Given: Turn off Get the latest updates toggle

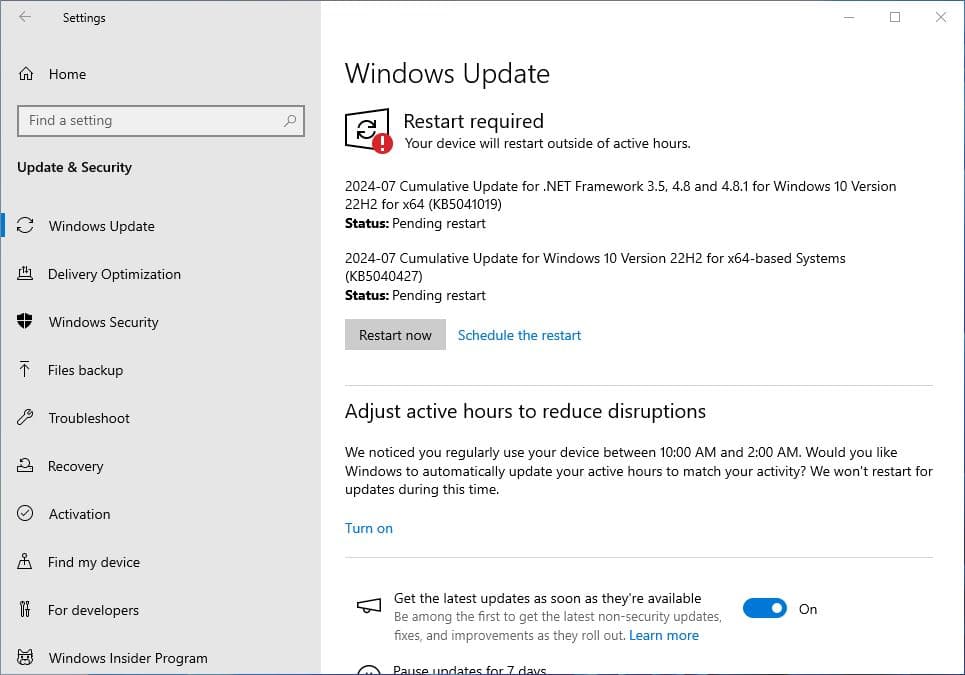Looking at the screenshot, I should [x=764, y=609].
